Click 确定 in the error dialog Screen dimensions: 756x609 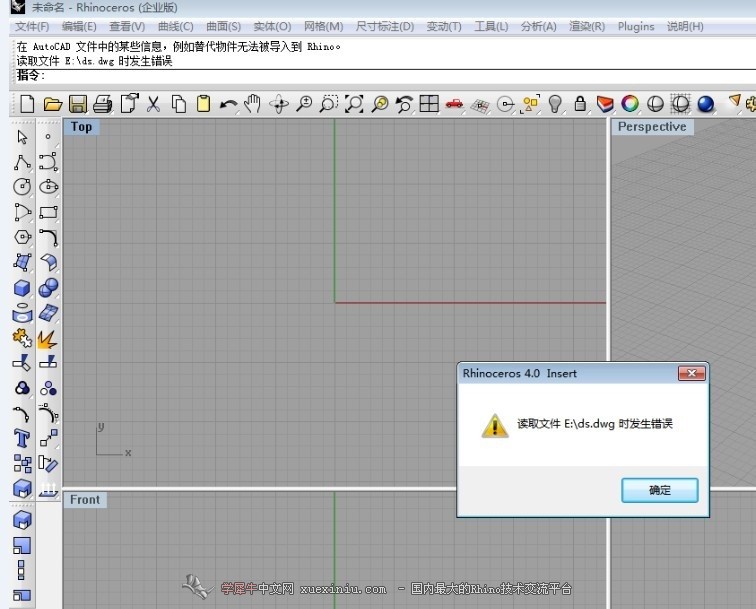pos(660,490)
